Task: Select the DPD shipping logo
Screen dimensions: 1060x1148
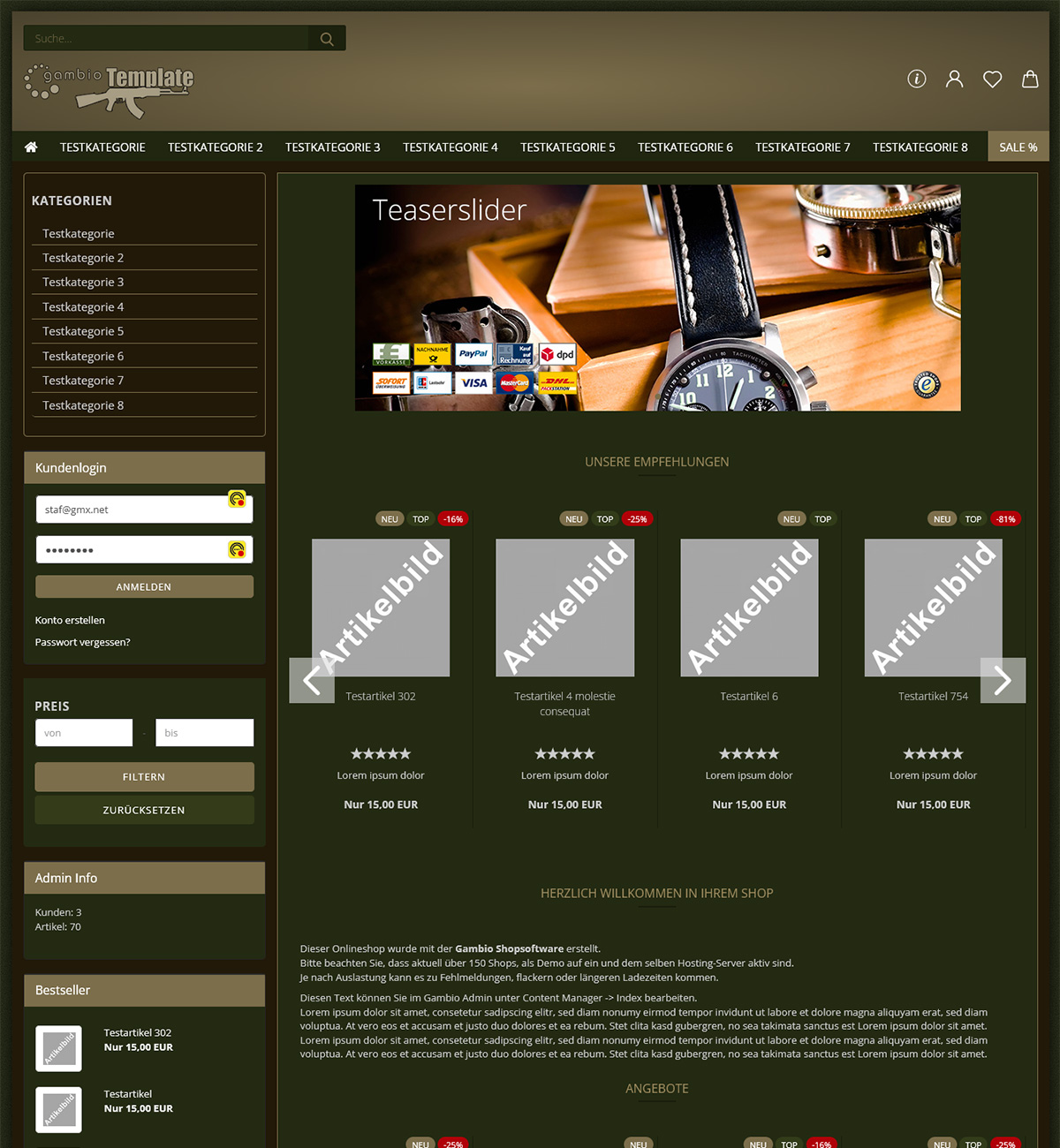Action: (556, 354)
